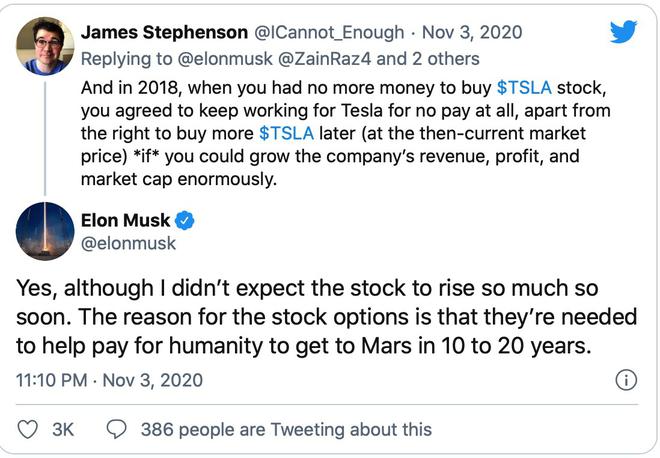Open Elon Musk's rocket profile picture
This screenshot has height=458, width=660.
click(44, 231)
